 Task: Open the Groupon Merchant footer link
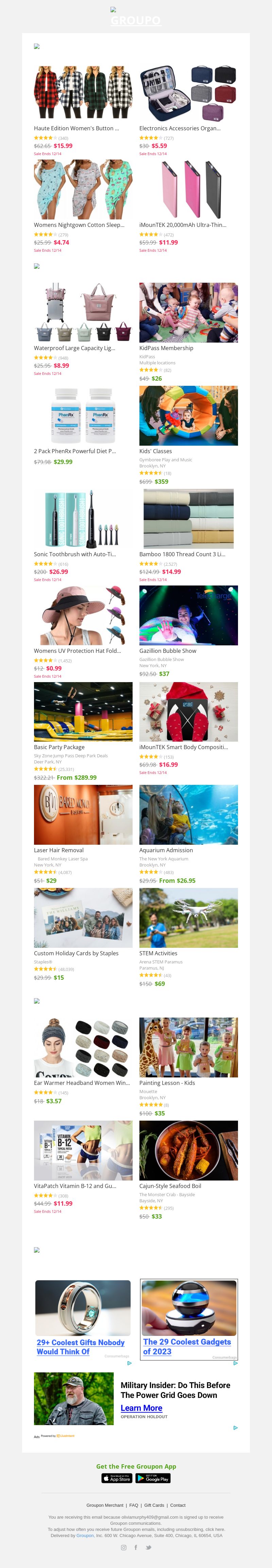click(x=105, y=1505)
